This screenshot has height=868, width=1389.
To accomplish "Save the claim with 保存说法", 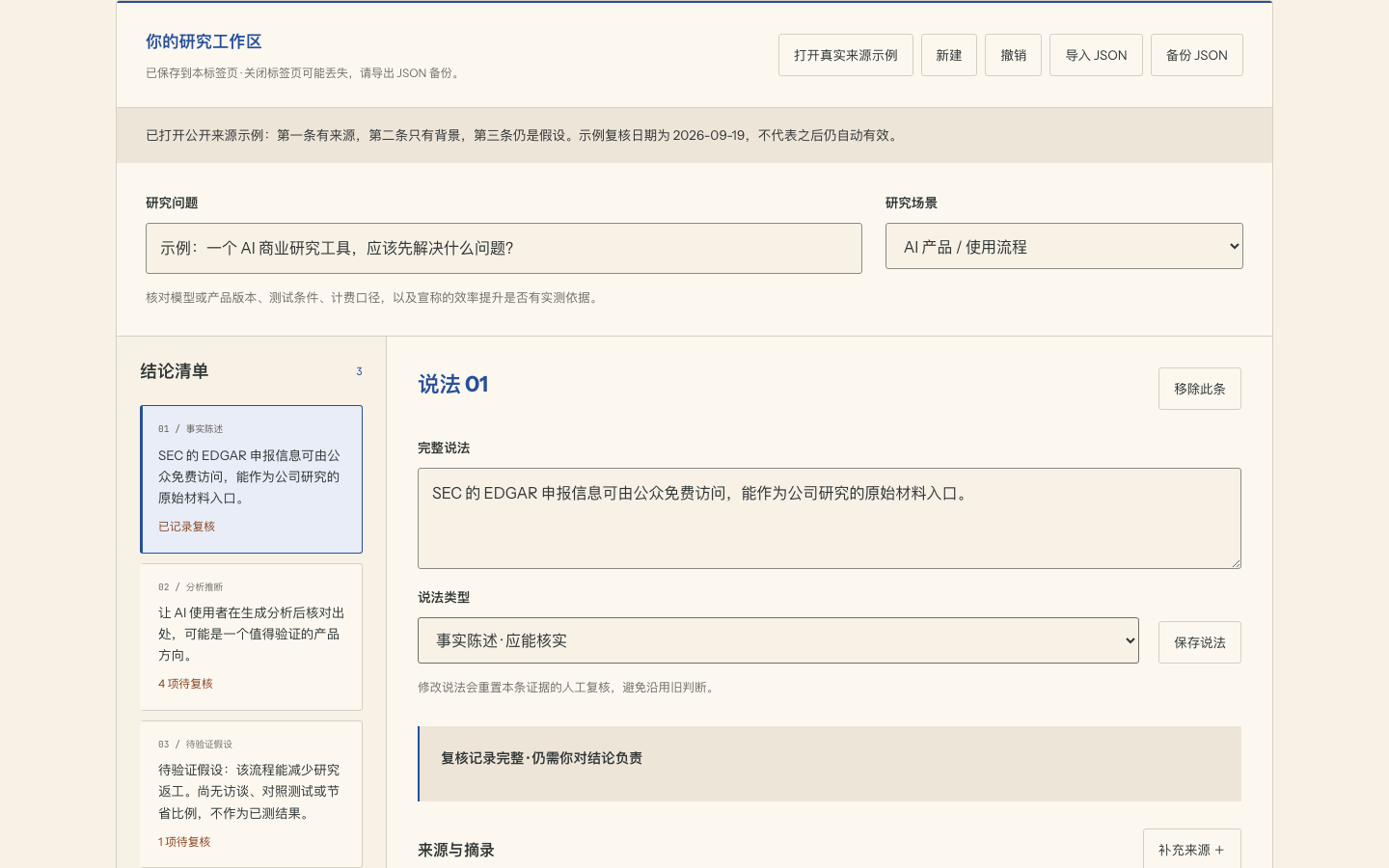I will click(x=1200, y=642).
